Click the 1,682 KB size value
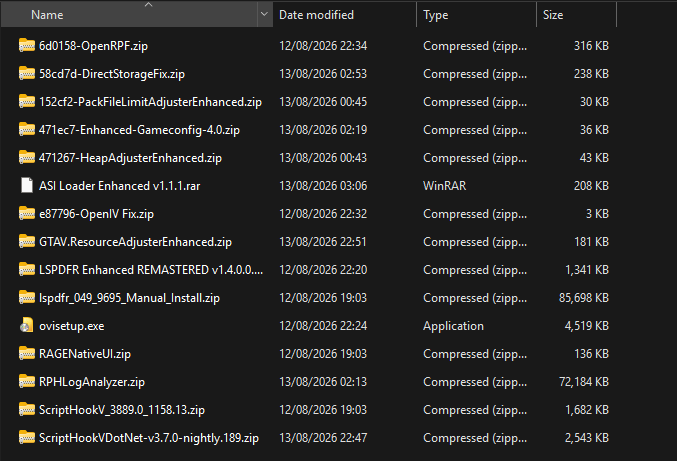This screenshot has height=461, width=677. point(587,410)
